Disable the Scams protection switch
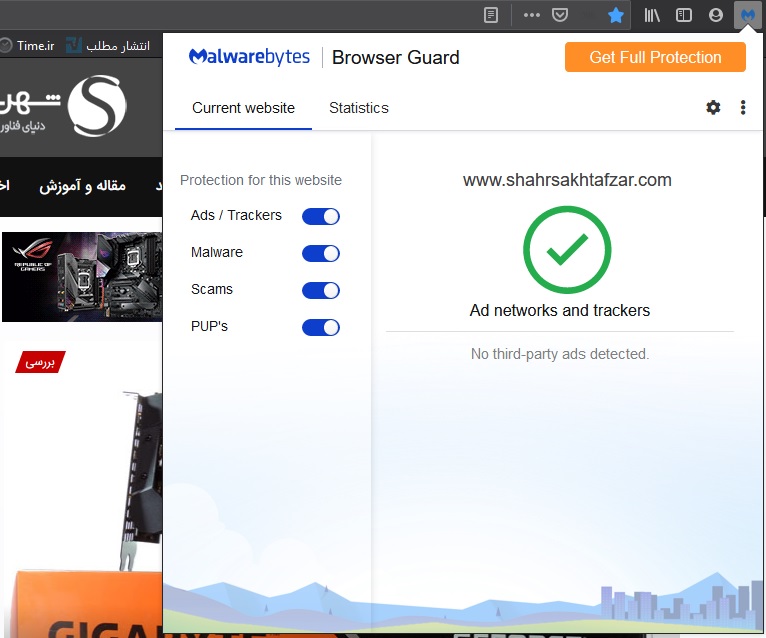This screenshot has width=766, height=638. 320,291
